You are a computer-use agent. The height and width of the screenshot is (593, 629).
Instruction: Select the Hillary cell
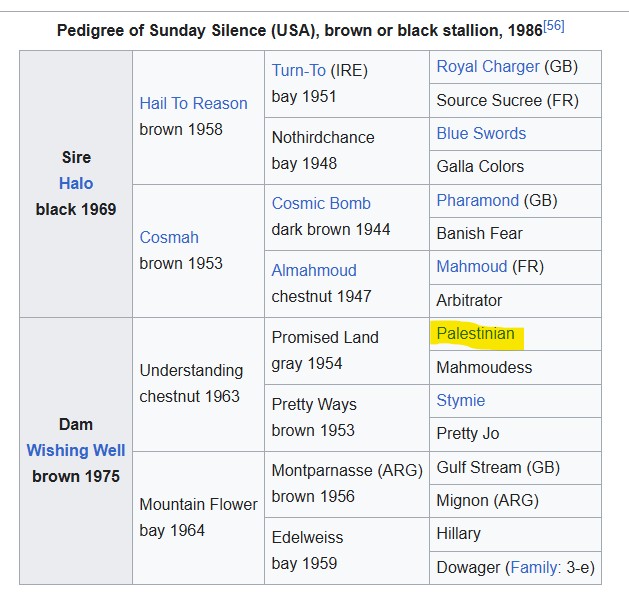coord(515,534)
